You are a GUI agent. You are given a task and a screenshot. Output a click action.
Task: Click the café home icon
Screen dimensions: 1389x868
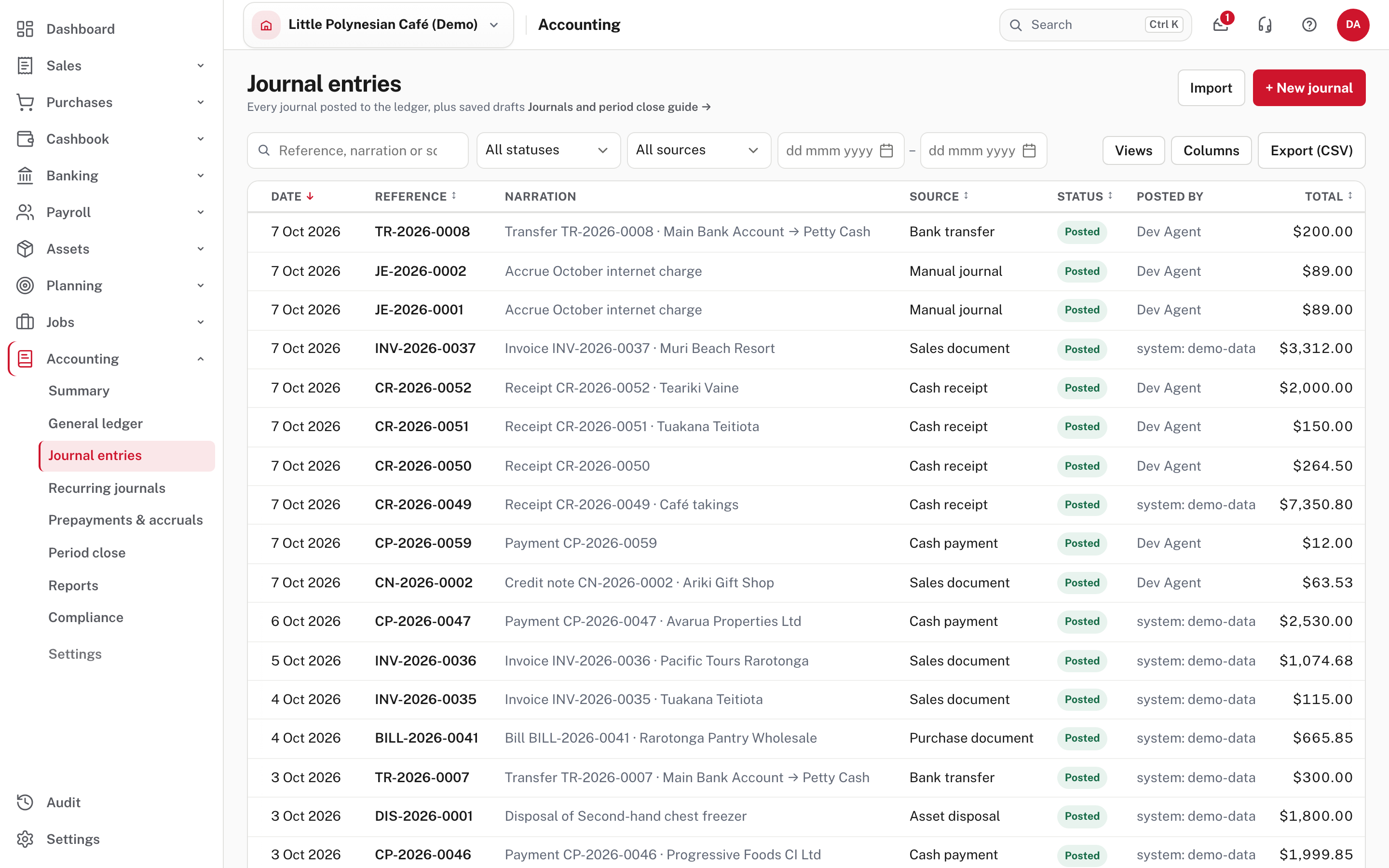pyautogui.click(x=266, y=25)
